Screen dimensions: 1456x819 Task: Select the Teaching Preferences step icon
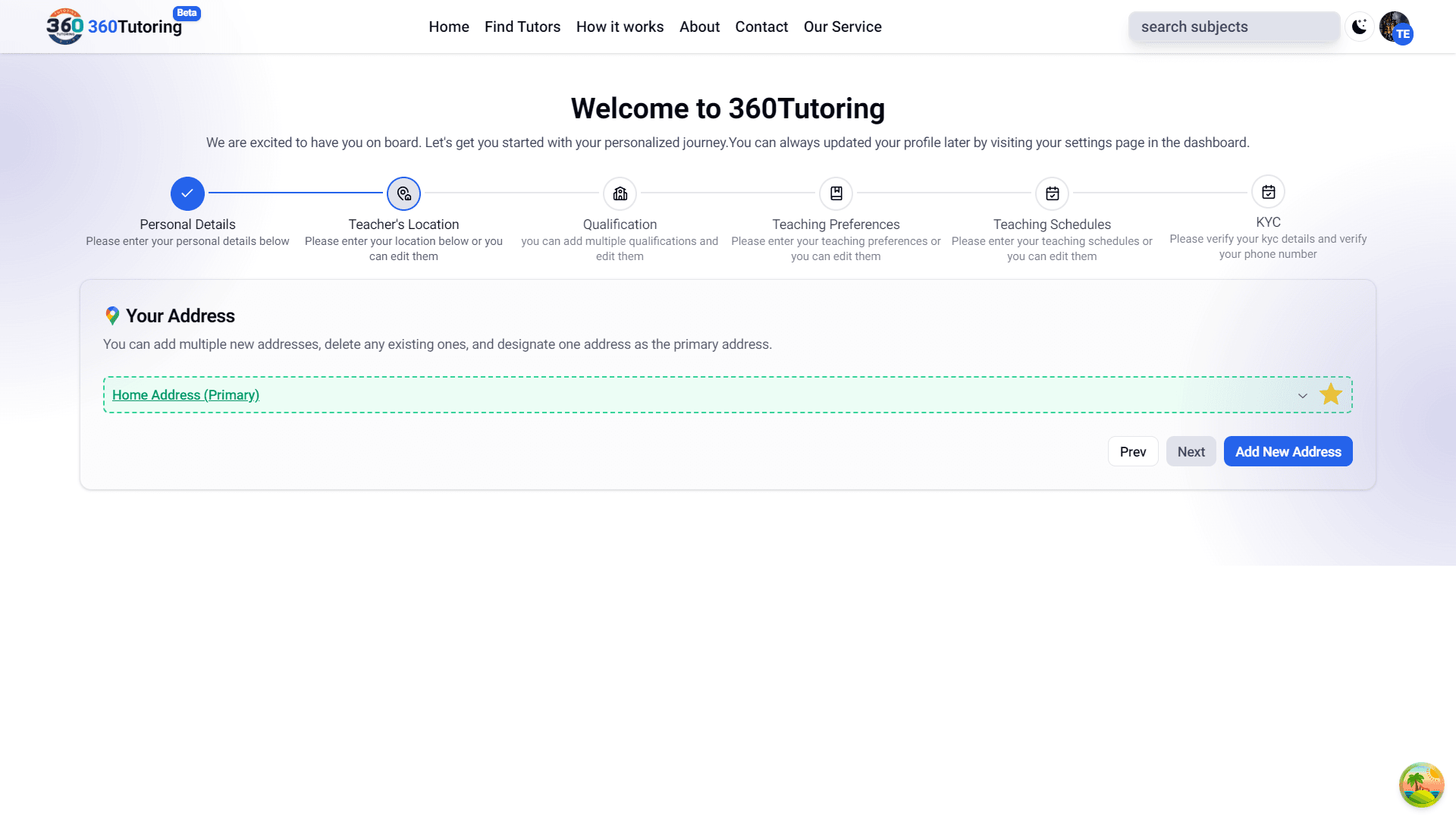coord(836,193)
